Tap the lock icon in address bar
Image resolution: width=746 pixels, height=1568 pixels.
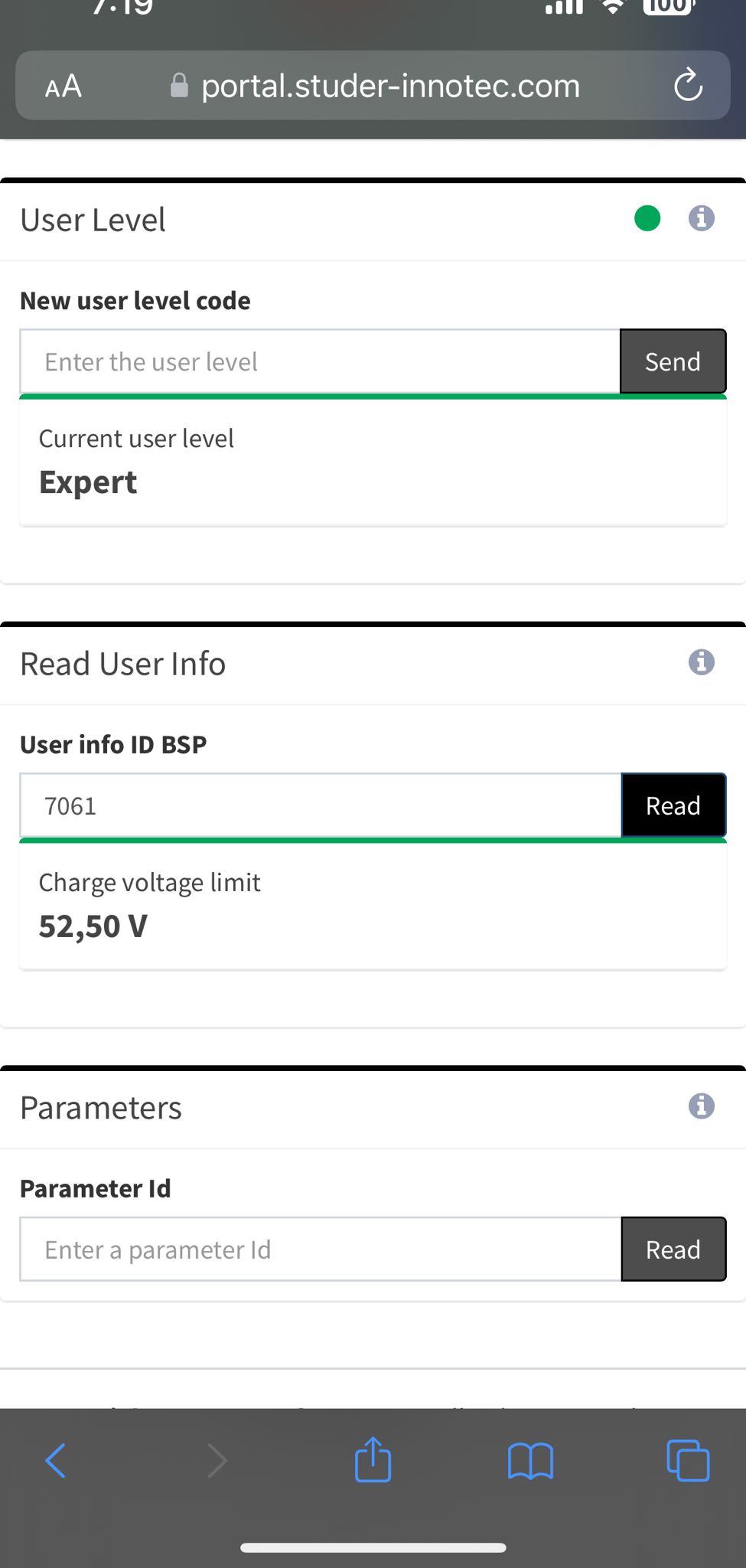point(179,86)
